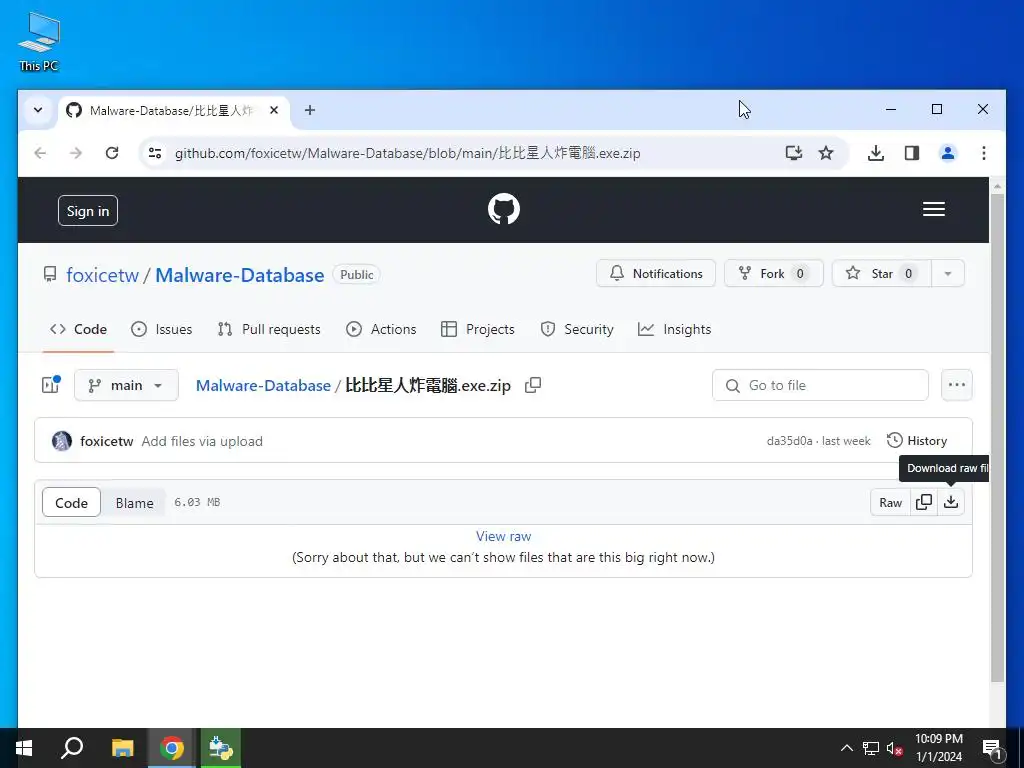1024x768 pixels.
Task: Open commit da35d0a link
Action: [x=789, y=441]
